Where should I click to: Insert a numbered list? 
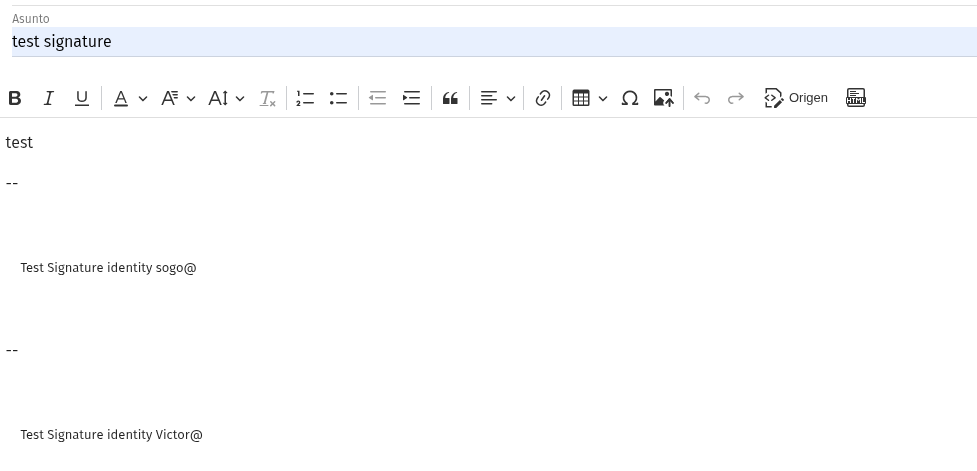[x=305, y=98]
